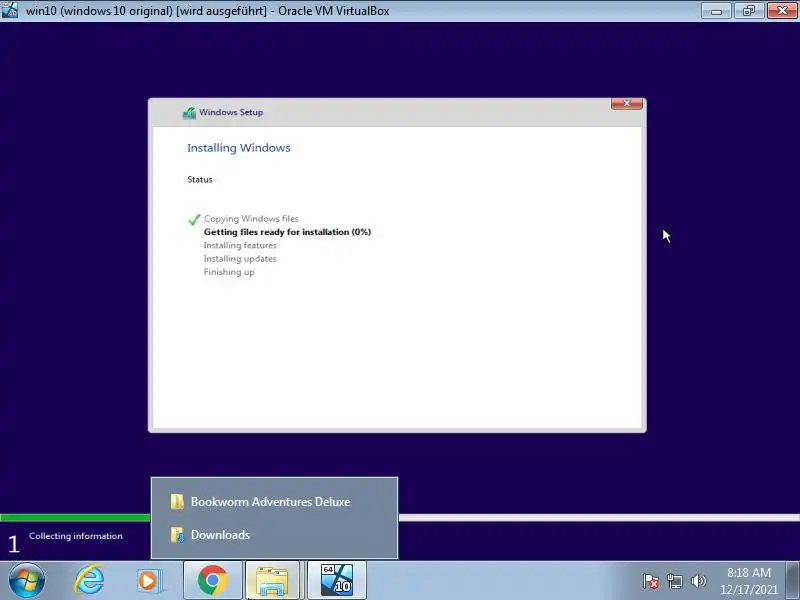Open the Bookworm Adventures Deluxe jump list entry
800x600 pixels.
274,502
